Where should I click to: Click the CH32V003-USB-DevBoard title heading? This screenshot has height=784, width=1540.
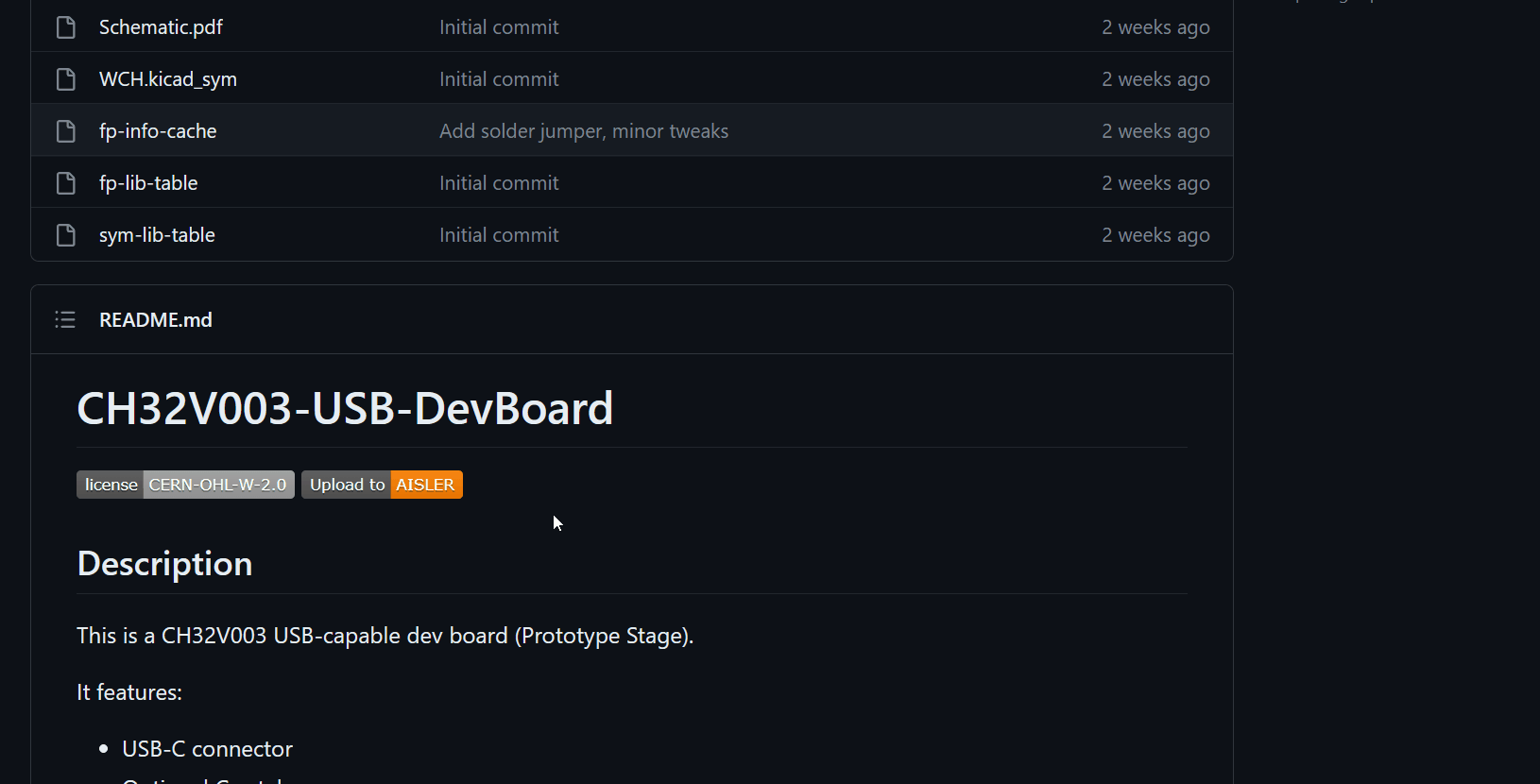[x=345, y=408]
